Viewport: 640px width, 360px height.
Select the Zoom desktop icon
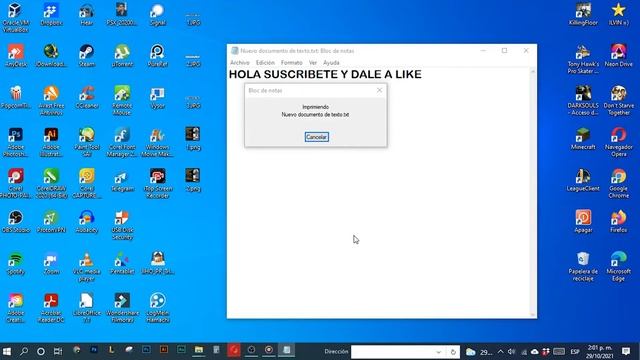point(51,264)
